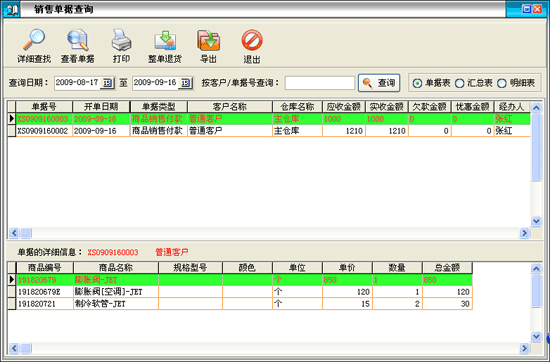The height and width of the screenshot is (362, 550).
Task: Click the 退出 exit icon
Action: (252, 40)
